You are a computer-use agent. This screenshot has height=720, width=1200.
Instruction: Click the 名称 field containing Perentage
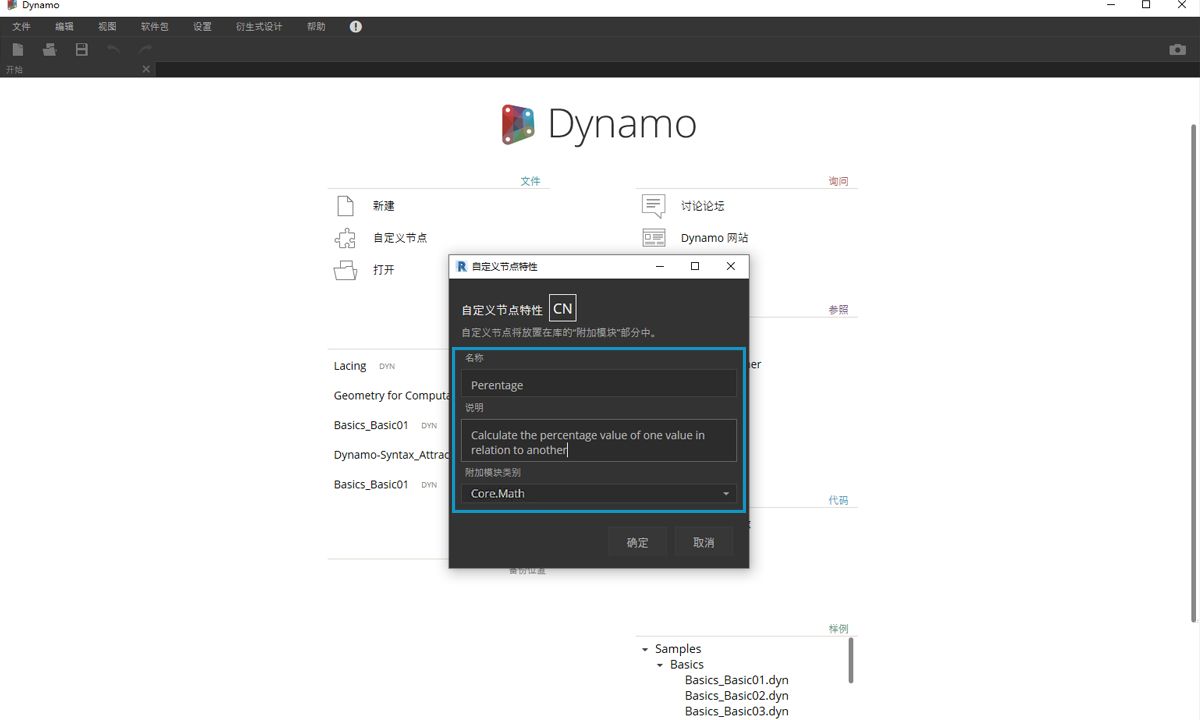tap(599, 384)
